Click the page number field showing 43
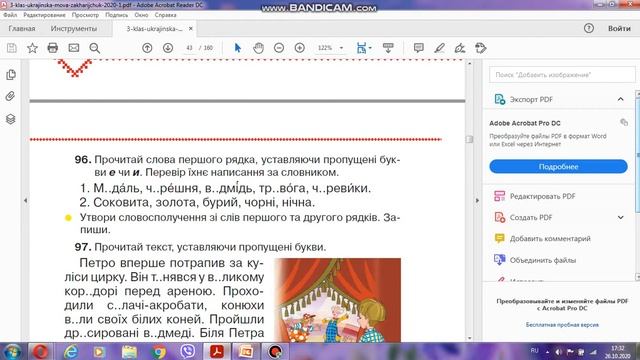 189,48
